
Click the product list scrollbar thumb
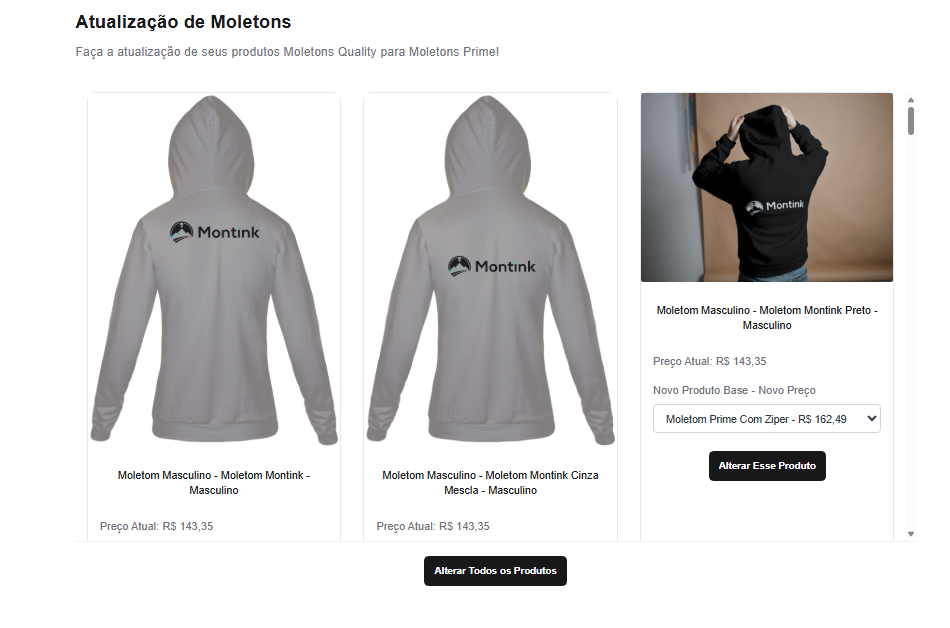tap(911, 121)
